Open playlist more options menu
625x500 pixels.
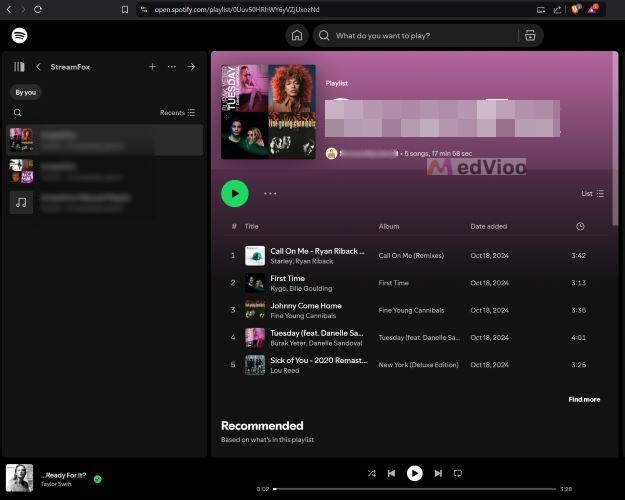(270, 193)
